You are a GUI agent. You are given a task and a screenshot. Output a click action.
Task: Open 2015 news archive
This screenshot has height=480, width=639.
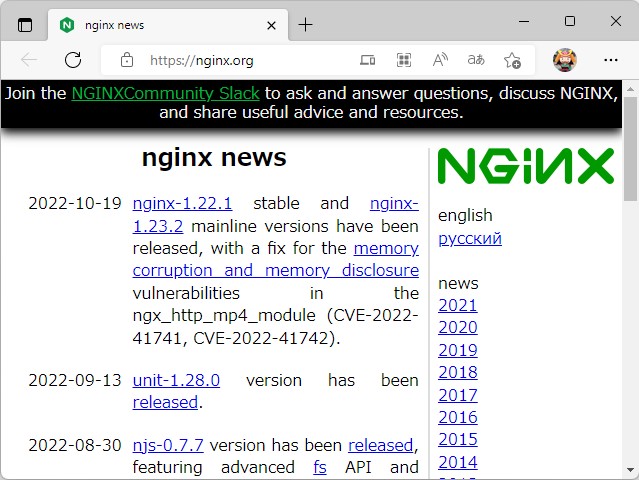(458, 439)
